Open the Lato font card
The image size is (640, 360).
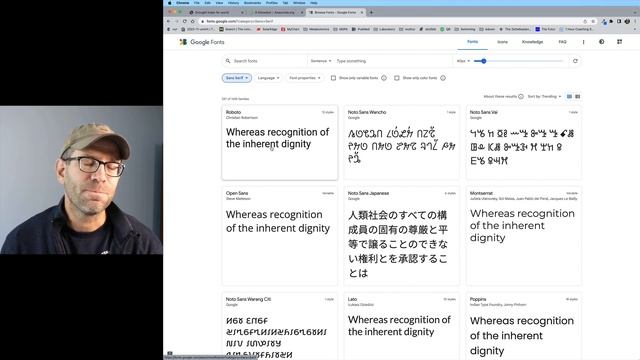point(401,326)
